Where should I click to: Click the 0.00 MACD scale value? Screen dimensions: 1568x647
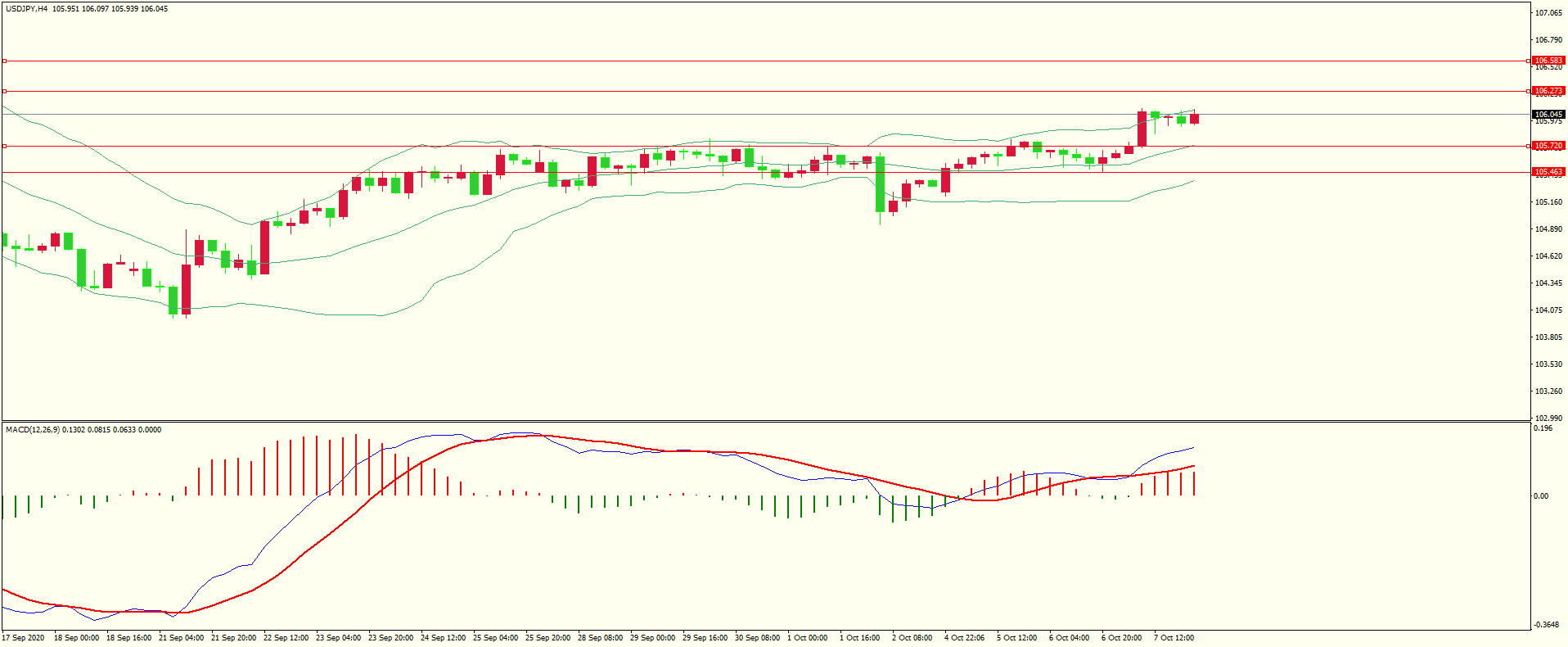click(1542, 496)
